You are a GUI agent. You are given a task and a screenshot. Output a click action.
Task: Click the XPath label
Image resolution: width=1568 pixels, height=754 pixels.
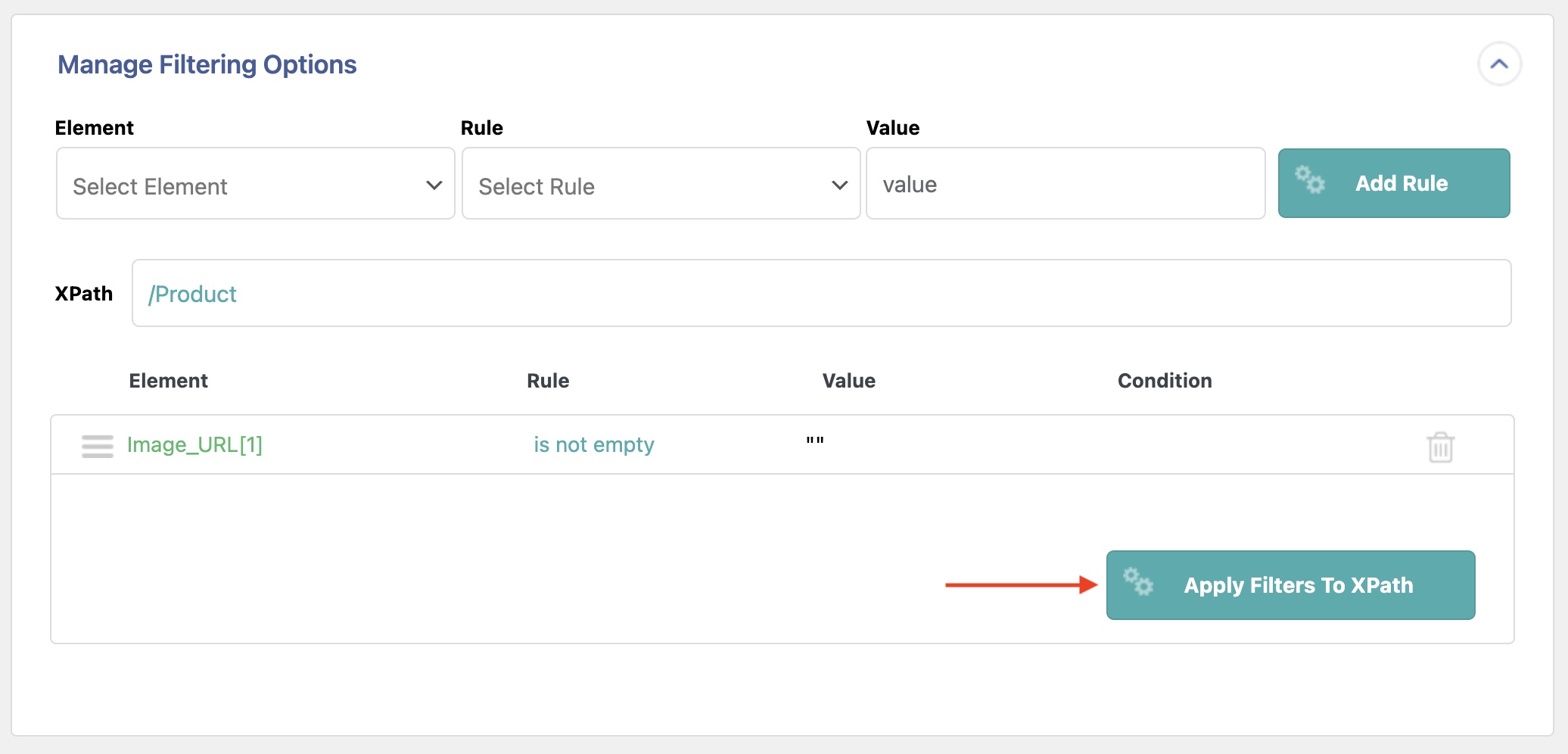83,294
